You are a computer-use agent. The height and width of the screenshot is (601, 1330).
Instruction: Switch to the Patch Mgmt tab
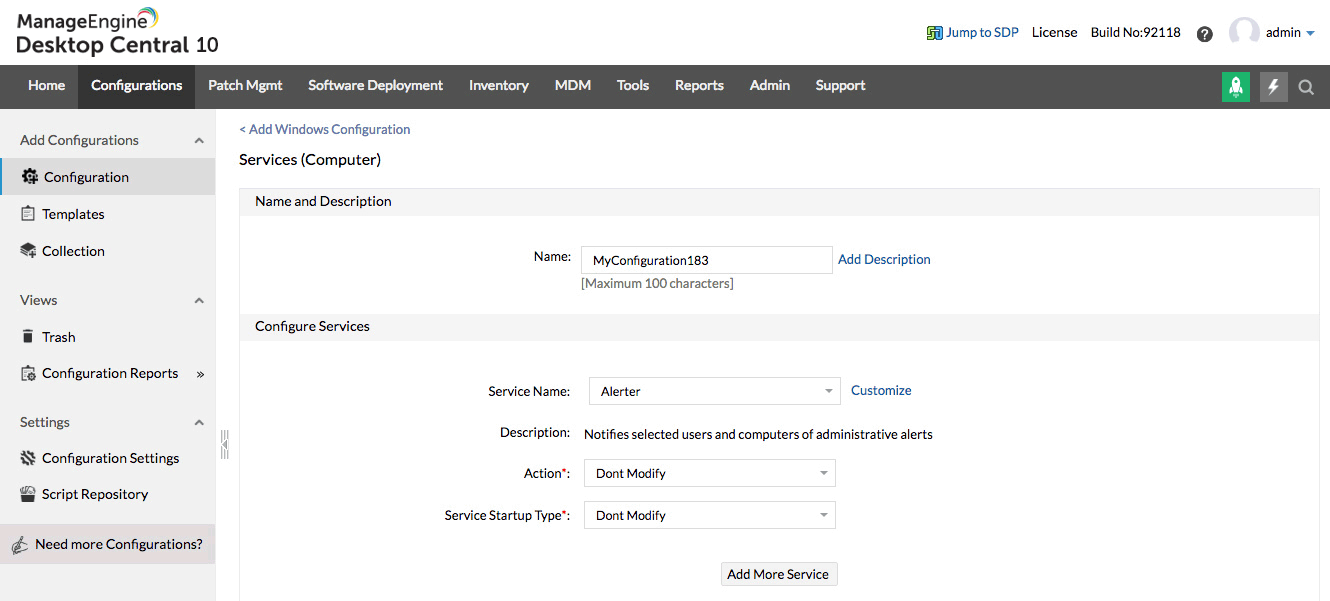click(245, 86)
